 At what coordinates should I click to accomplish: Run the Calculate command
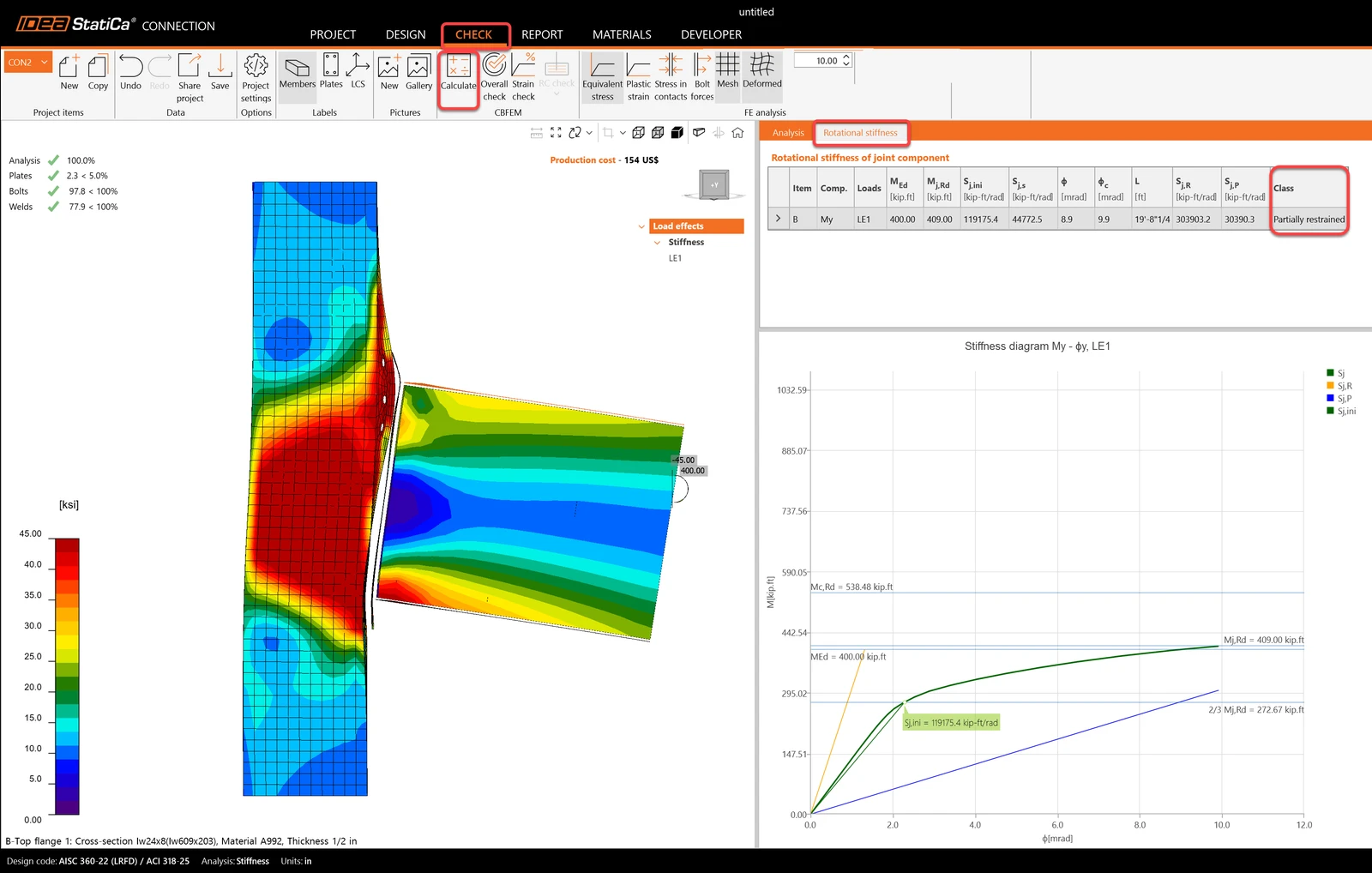(458, 72)
